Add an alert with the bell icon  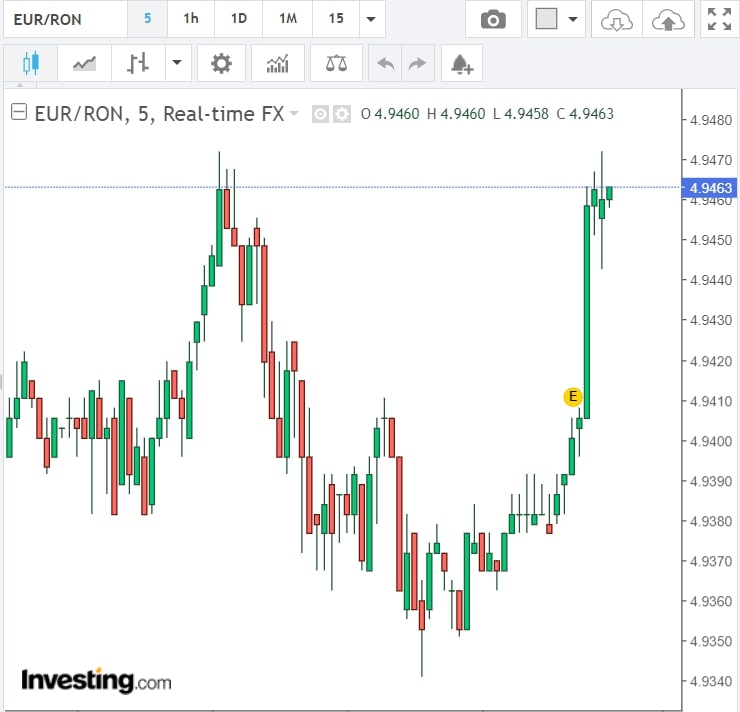(460, 65)
